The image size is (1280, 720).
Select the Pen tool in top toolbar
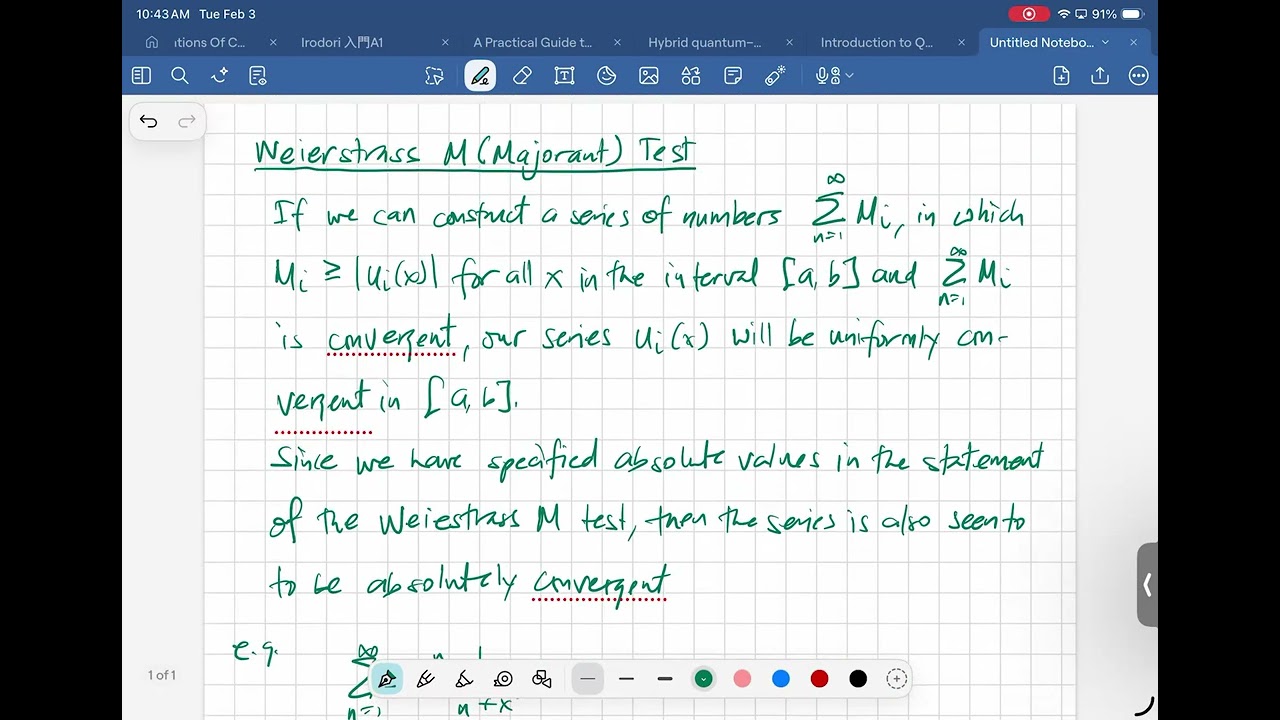tap(480, 76)
